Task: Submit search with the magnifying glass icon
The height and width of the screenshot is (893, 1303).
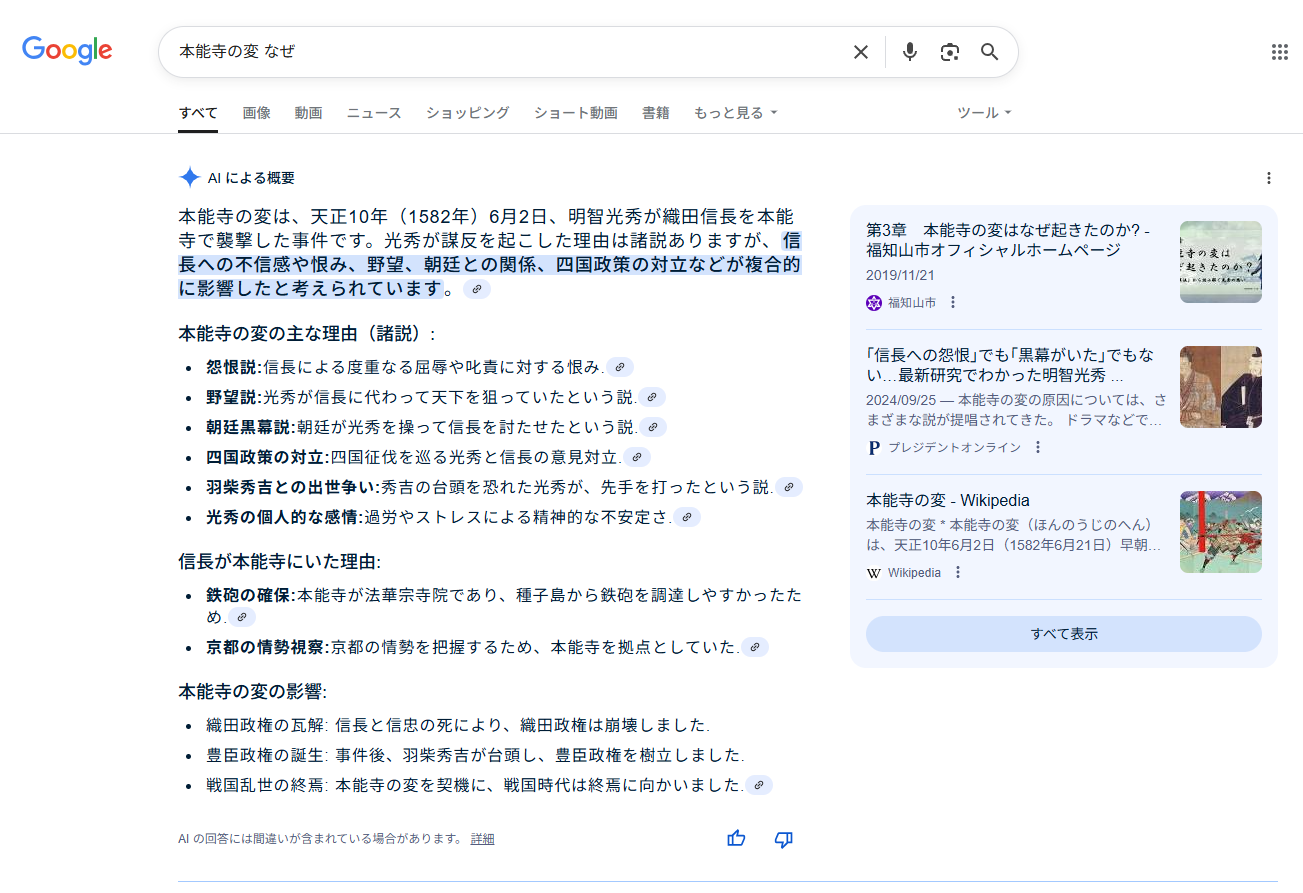Action: tap(989, 52)
